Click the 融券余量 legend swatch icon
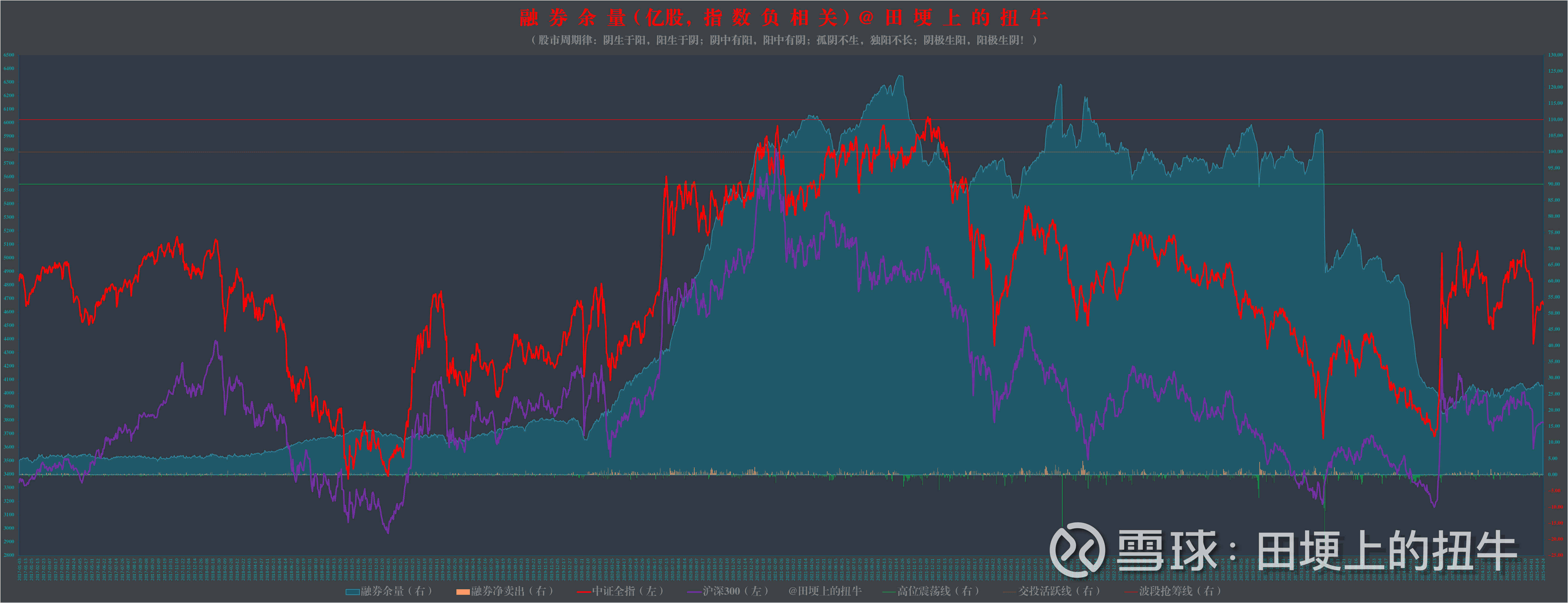This screenshot has width=1568, height=603. (353, 592)
